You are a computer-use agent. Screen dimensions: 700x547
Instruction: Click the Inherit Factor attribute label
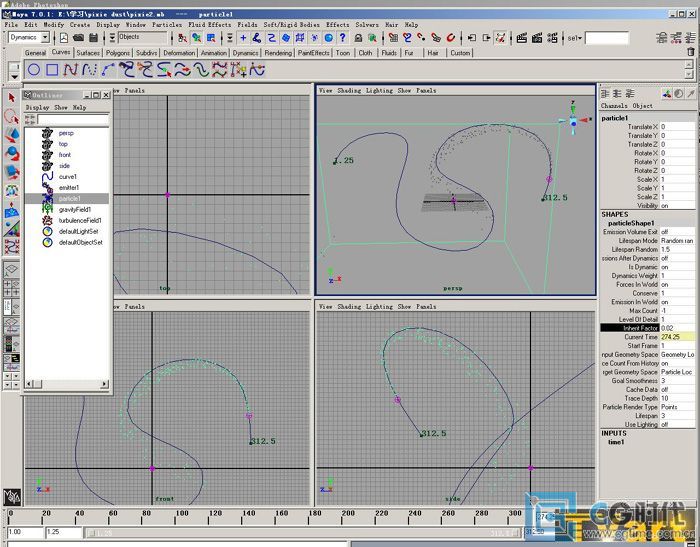click(629, 328)
